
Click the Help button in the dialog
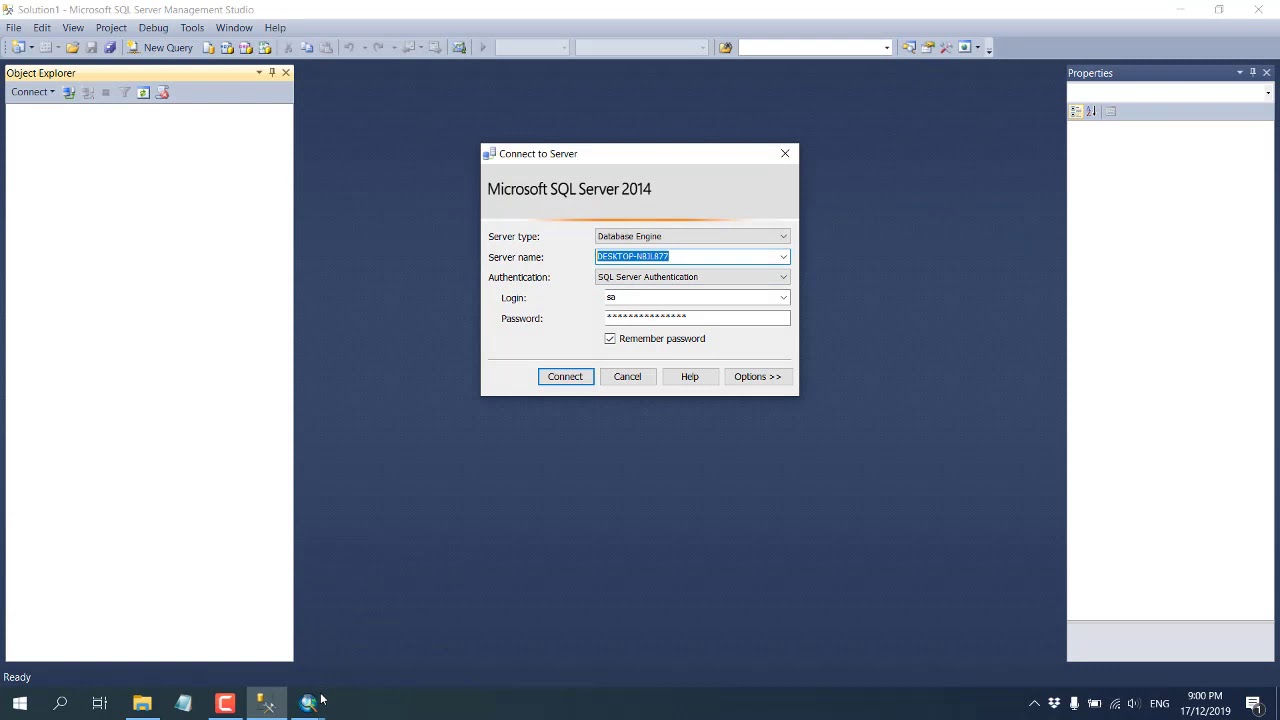pyautogui.click(x=690, y=376)
